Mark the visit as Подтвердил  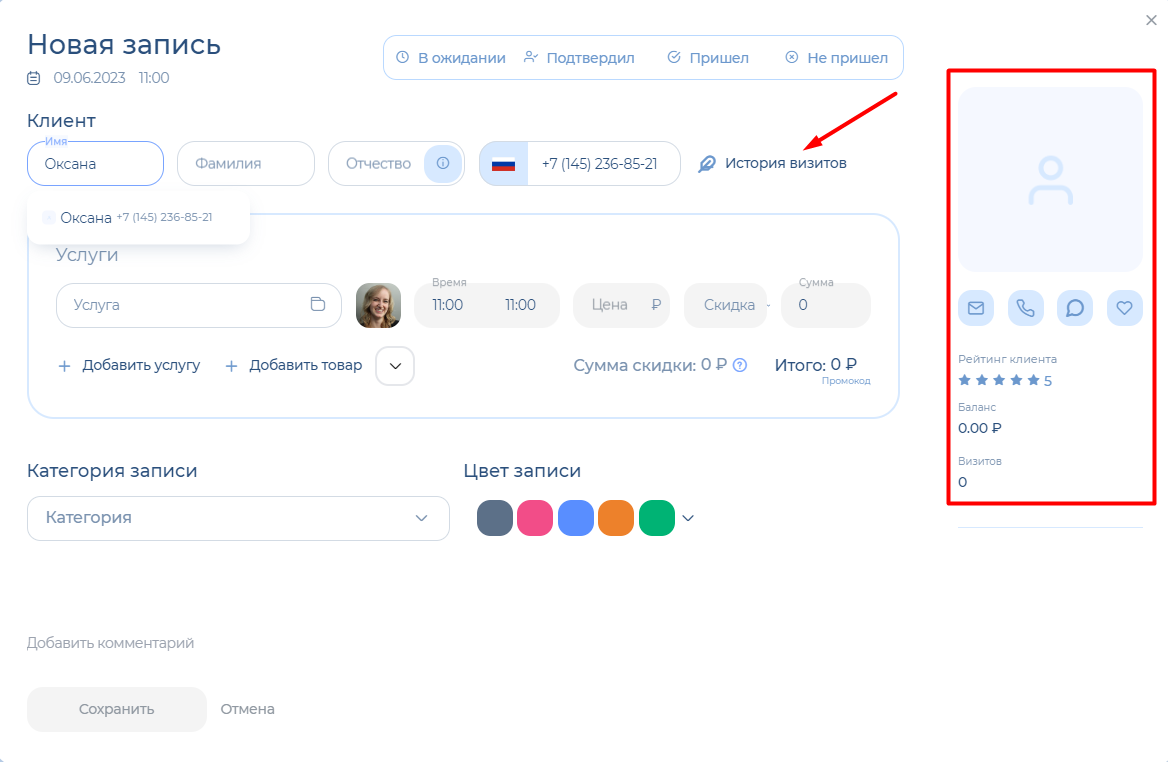tap(579, 58)
